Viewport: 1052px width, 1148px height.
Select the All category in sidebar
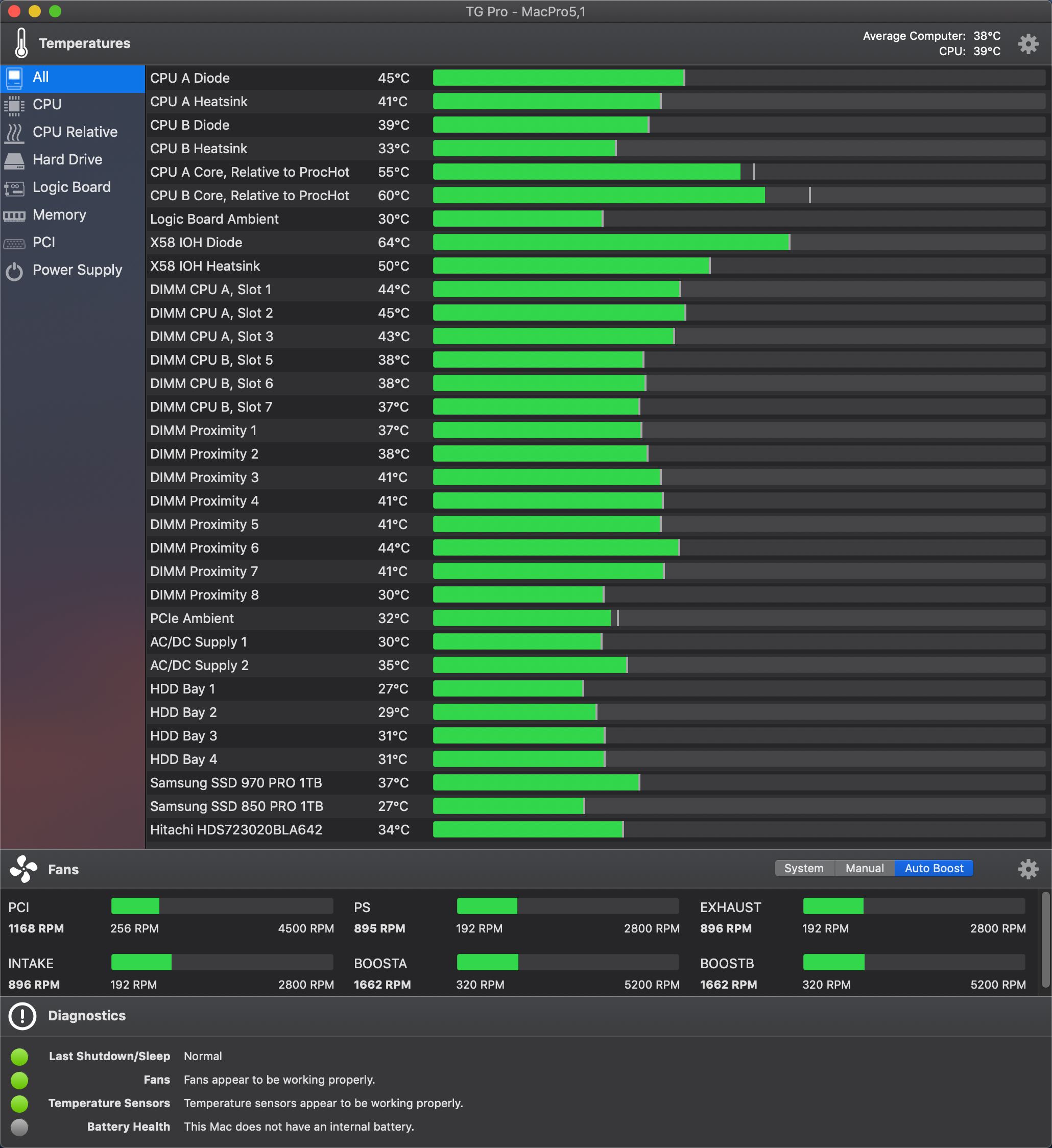[x=40, y=78]
